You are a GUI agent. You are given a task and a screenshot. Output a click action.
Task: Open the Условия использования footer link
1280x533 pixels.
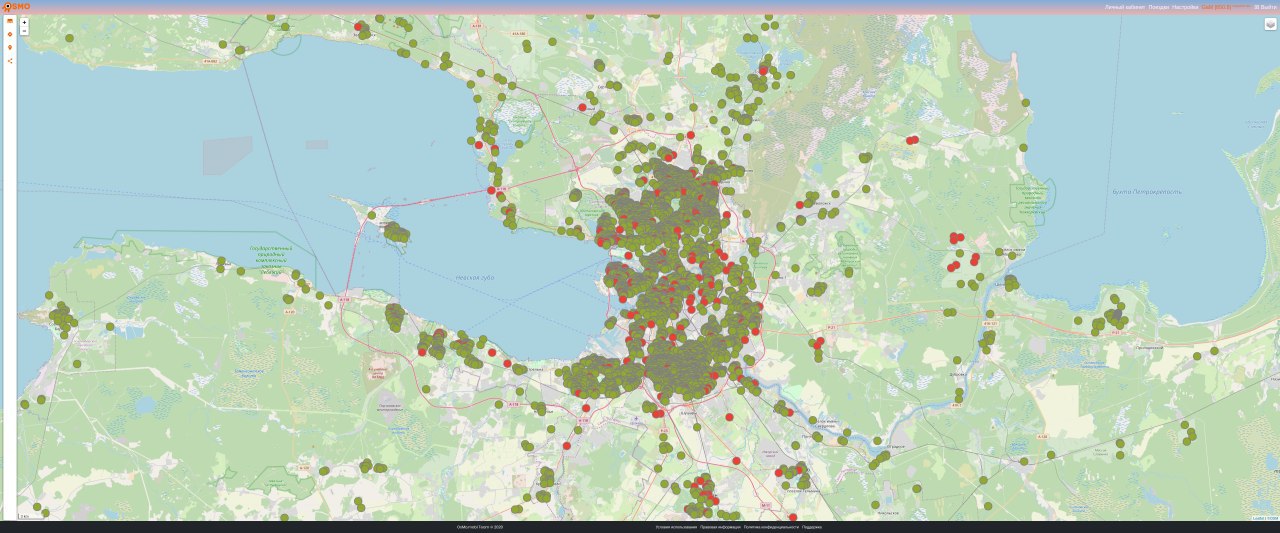coord(677,527)
